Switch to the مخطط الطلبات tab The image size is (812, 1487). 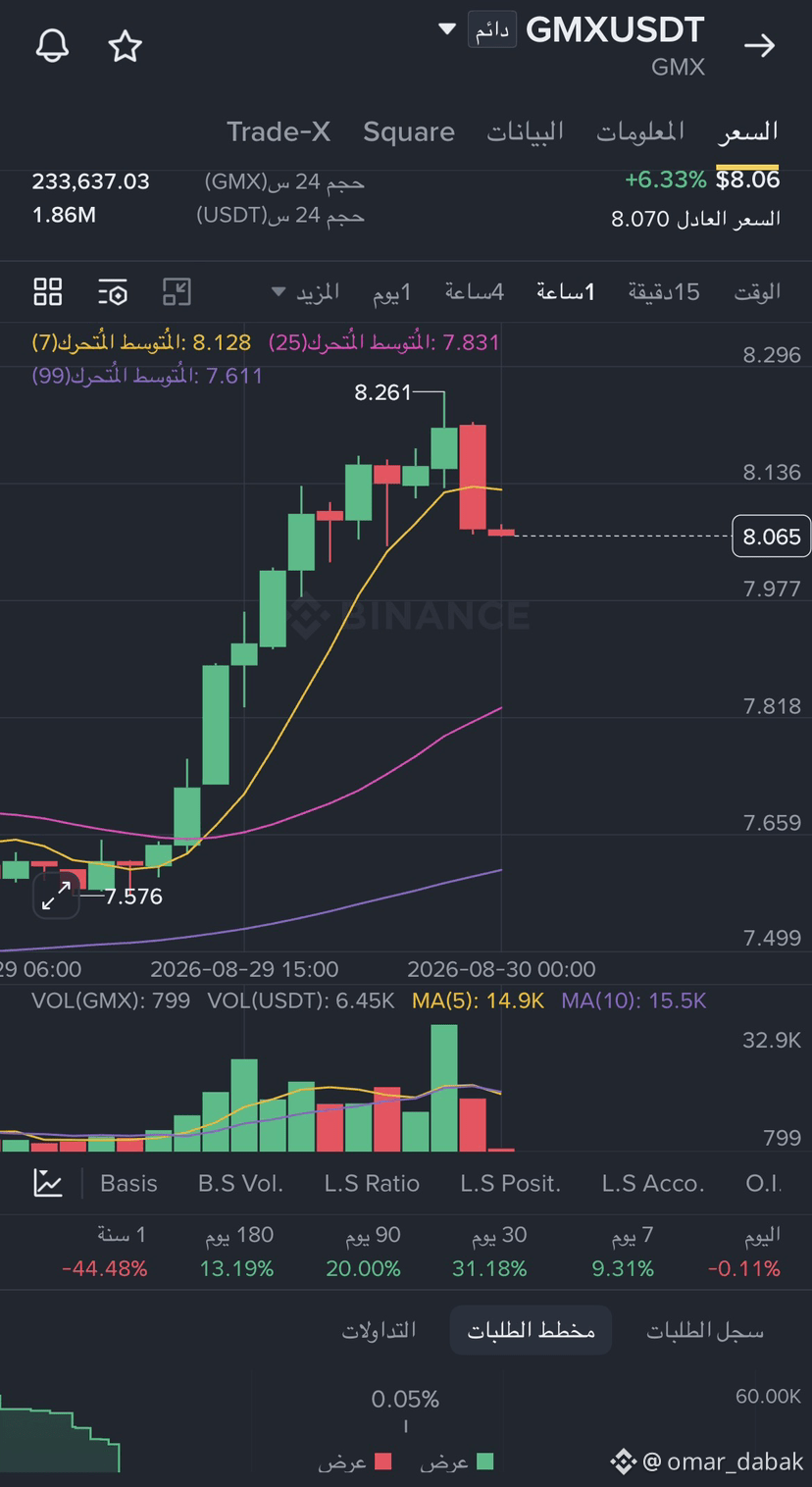(x=531, y=1330)
